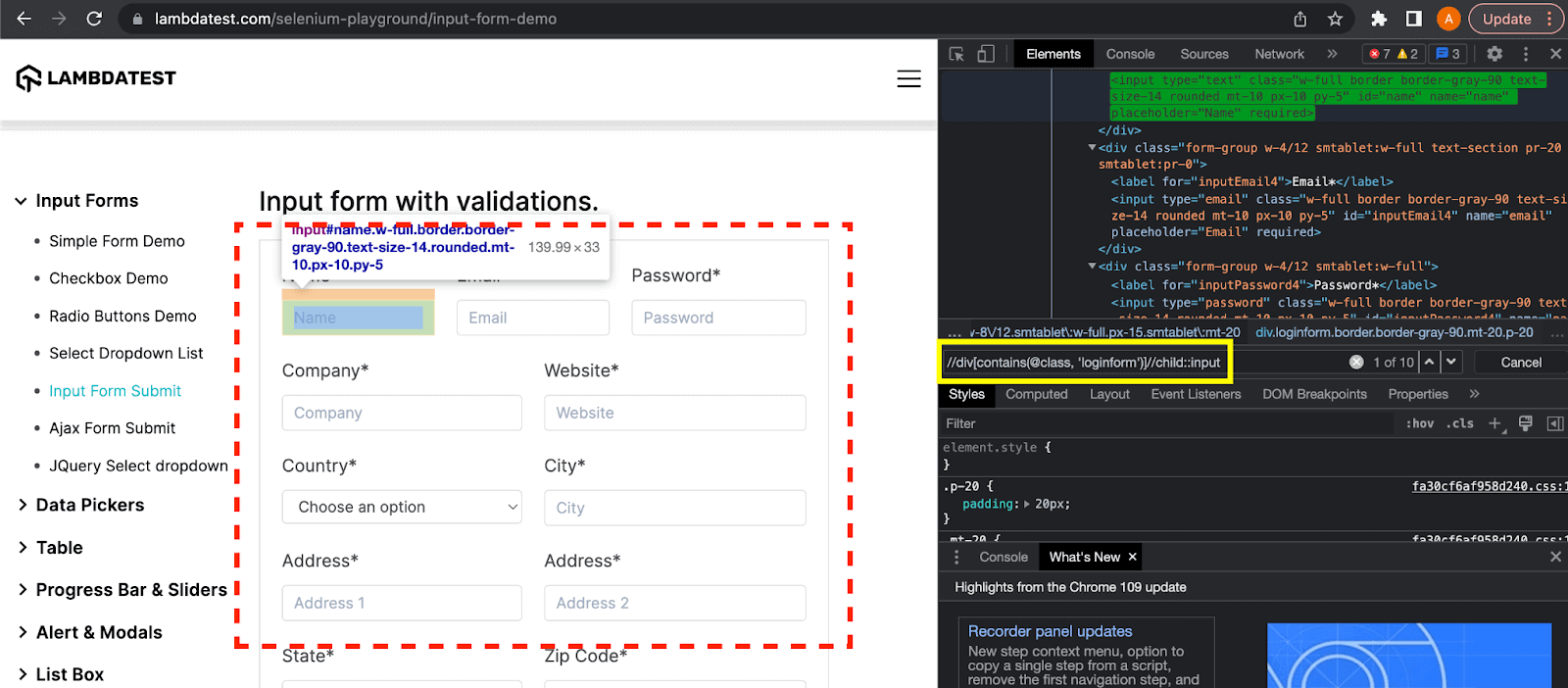This screenshot has height=688, width=1568.
Task: Show more DevTools tabs chevron
Action: click(1332, 54)
